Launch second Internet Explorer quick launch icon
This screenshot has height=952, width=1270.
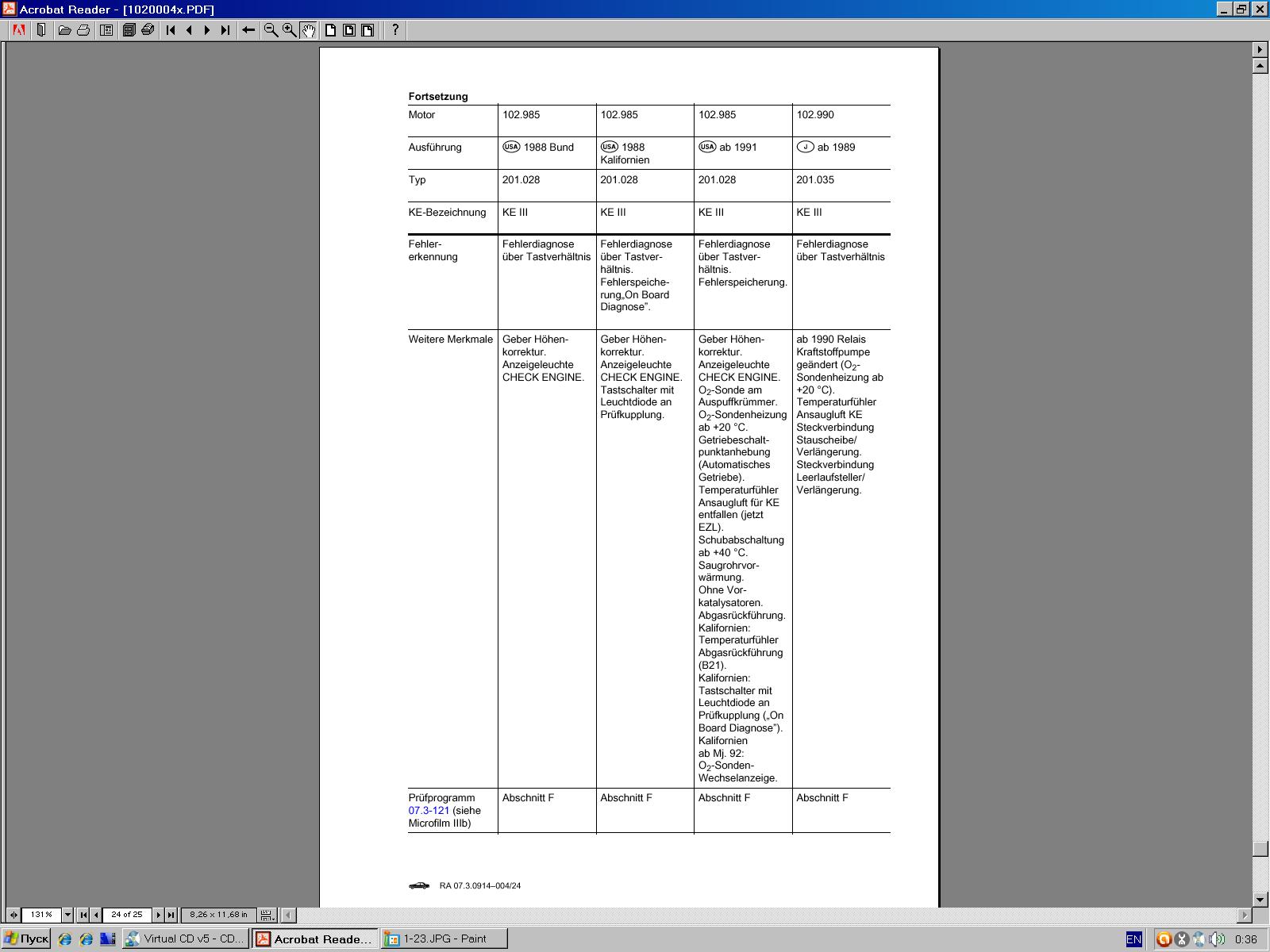point(86,939)
